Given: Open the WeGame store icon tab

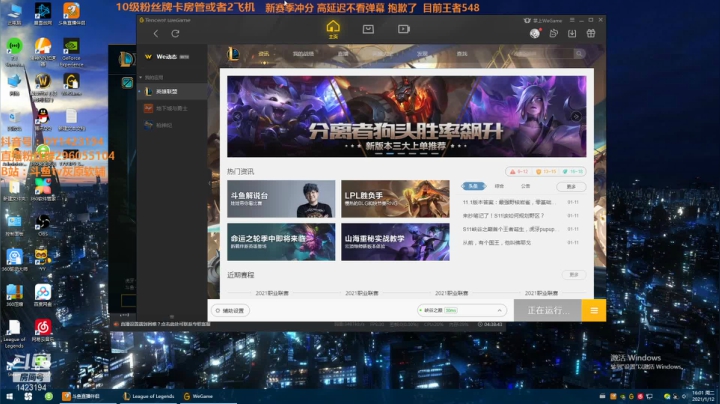Looking at the screenshot, I should [x=368, y=29].
